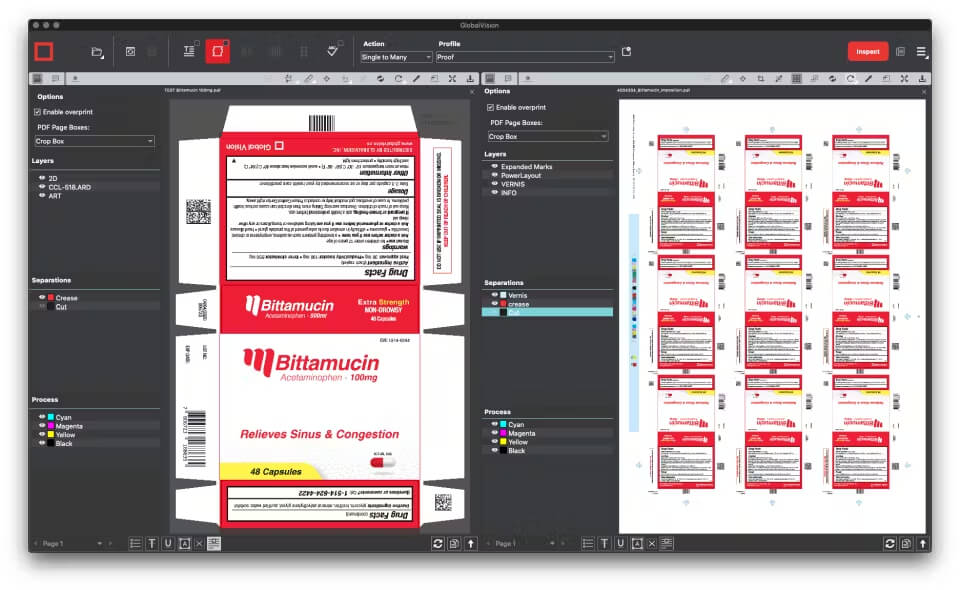Click the T text tool in right bottom bar
The image size is (960, 590).
[x=604, y=543]
